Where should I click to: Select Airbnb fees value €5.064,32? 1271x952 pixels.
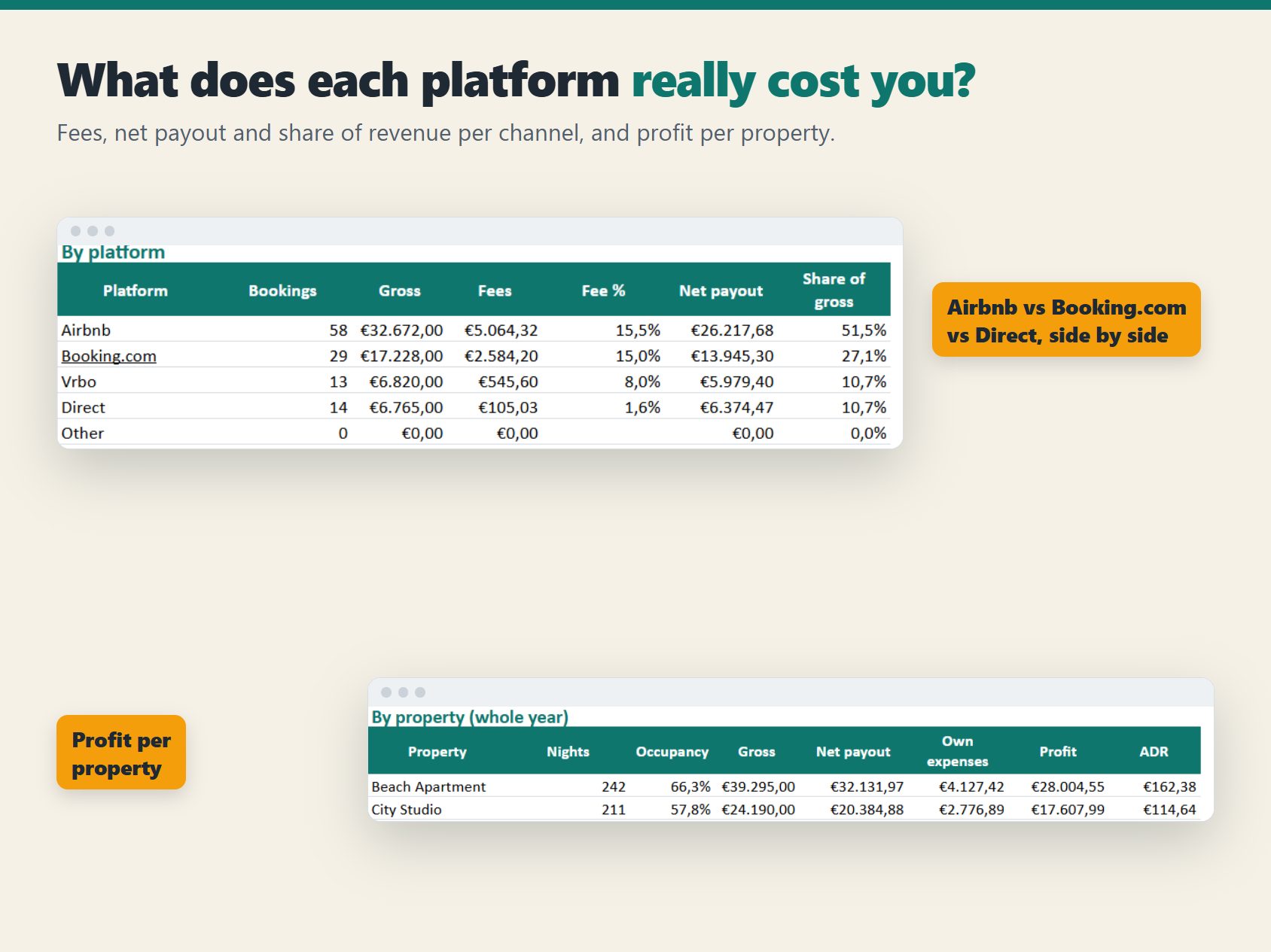(501, 330)
